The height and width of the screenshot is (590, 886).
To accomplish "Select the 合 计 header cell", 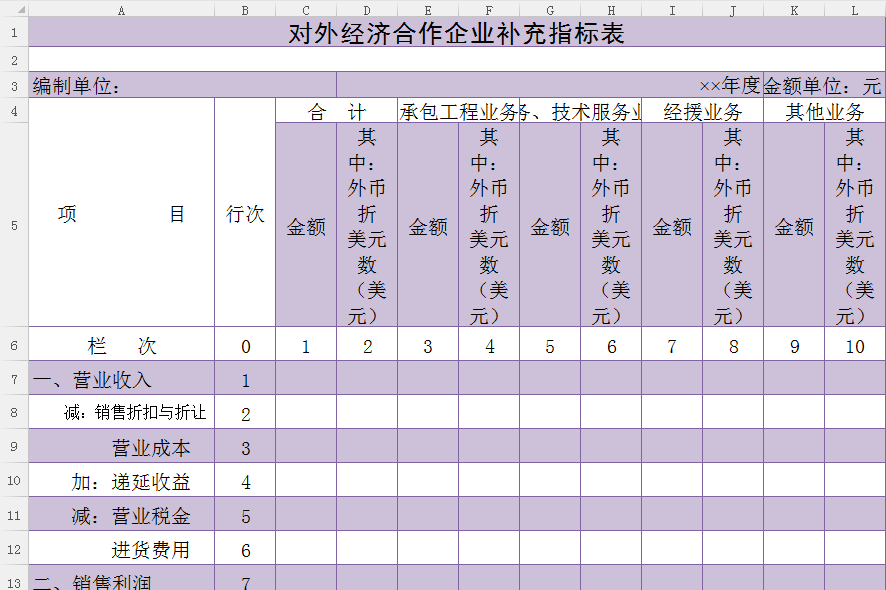I will 336,111.
